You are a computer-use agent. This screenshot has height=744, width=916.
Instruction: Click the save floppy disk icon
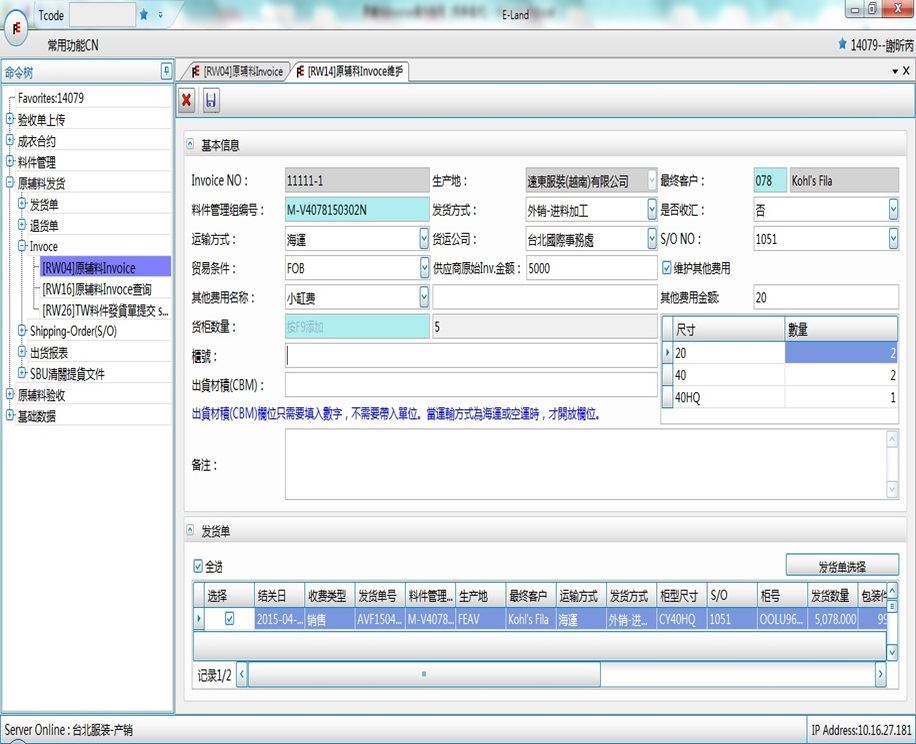pos(211,99)
